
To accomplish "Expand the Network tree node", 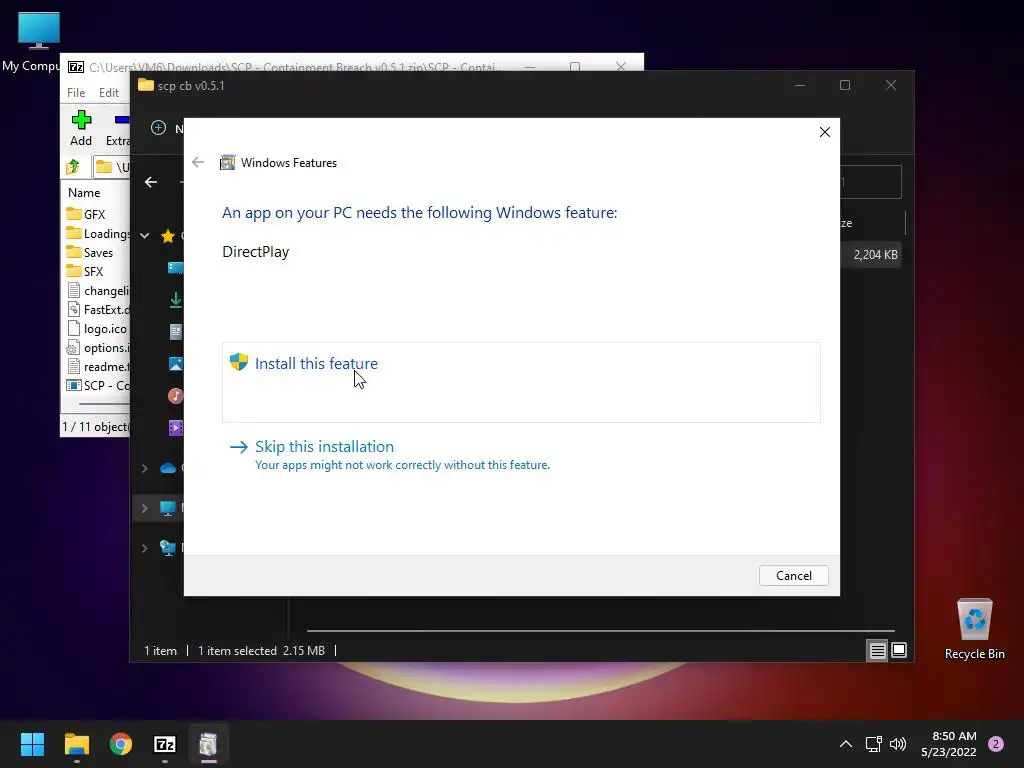I will pyautogui.click(x=144, y=548).
